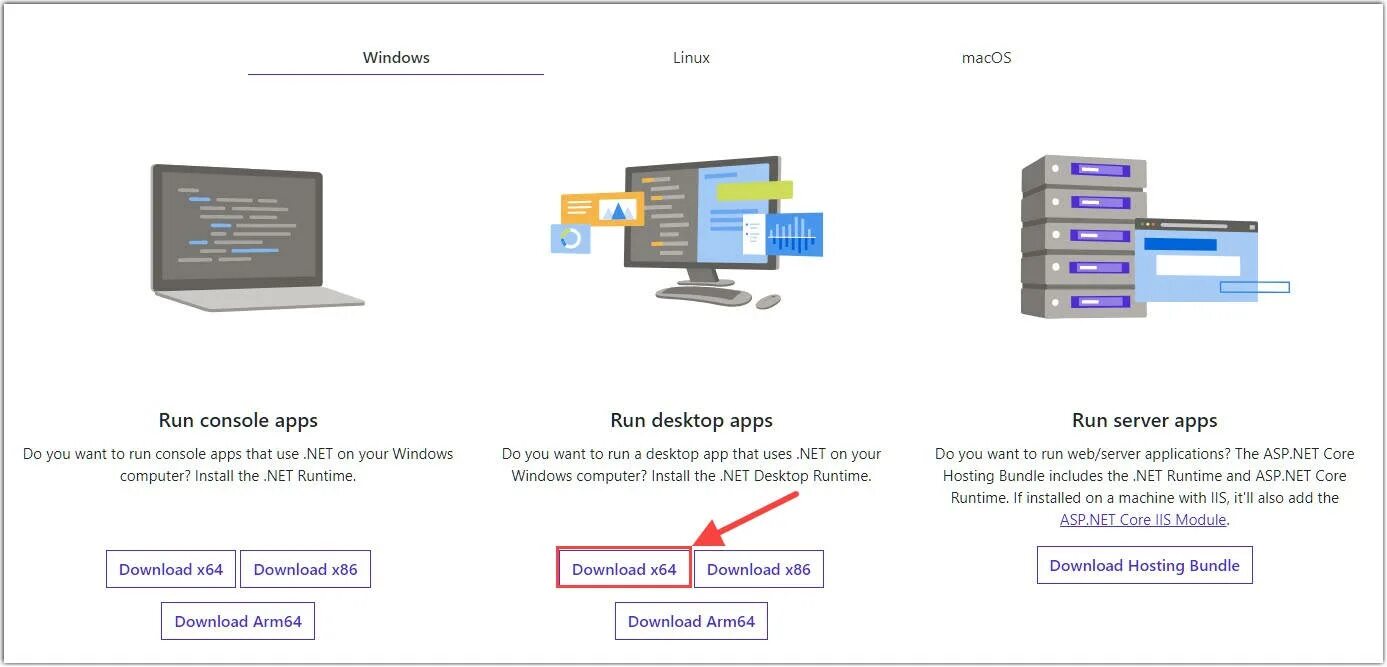
Task: Switch to the Linux tab
Action: point(690,57)
